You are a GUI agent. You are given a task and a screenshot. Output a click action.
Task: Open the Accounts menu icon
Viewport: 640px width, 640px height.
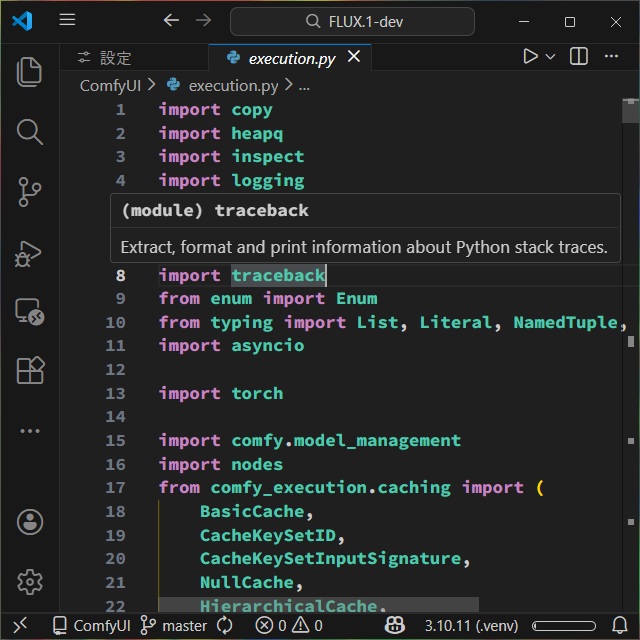[x=29, y=521]
